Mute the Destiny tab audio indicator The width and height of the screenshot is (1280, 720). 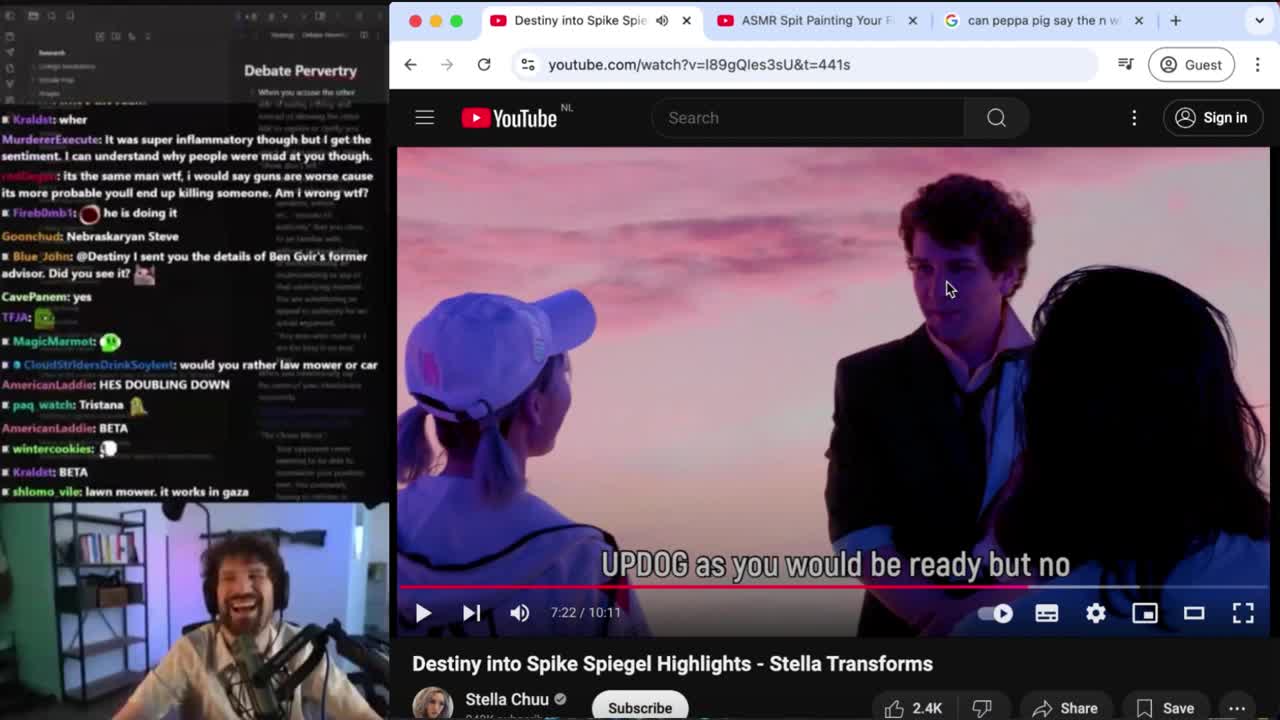click(x=661, y=19)
